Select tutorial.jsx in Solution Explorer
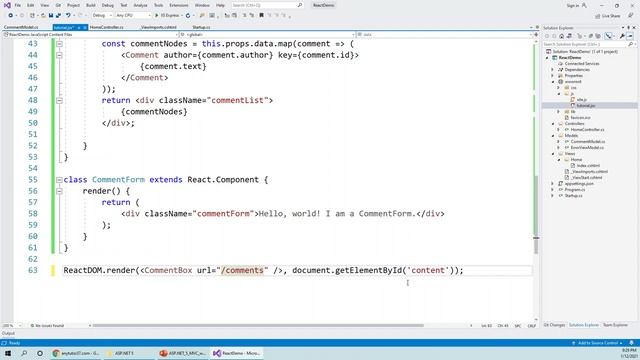The width and height of the screenshot is (640, 360). (x=586, y=106)
